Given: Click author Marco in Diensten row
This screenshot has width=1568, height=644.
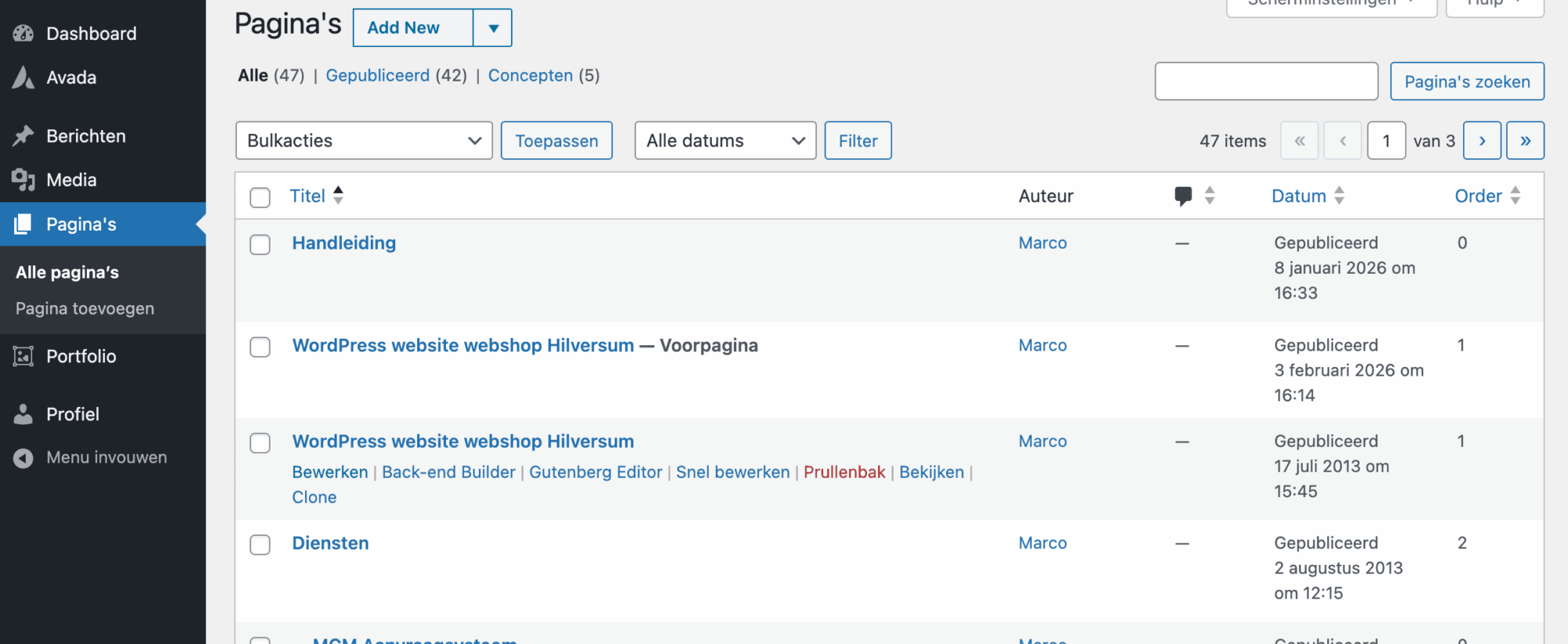Looking at the screenshot, I should click(x=1043, y=543).
